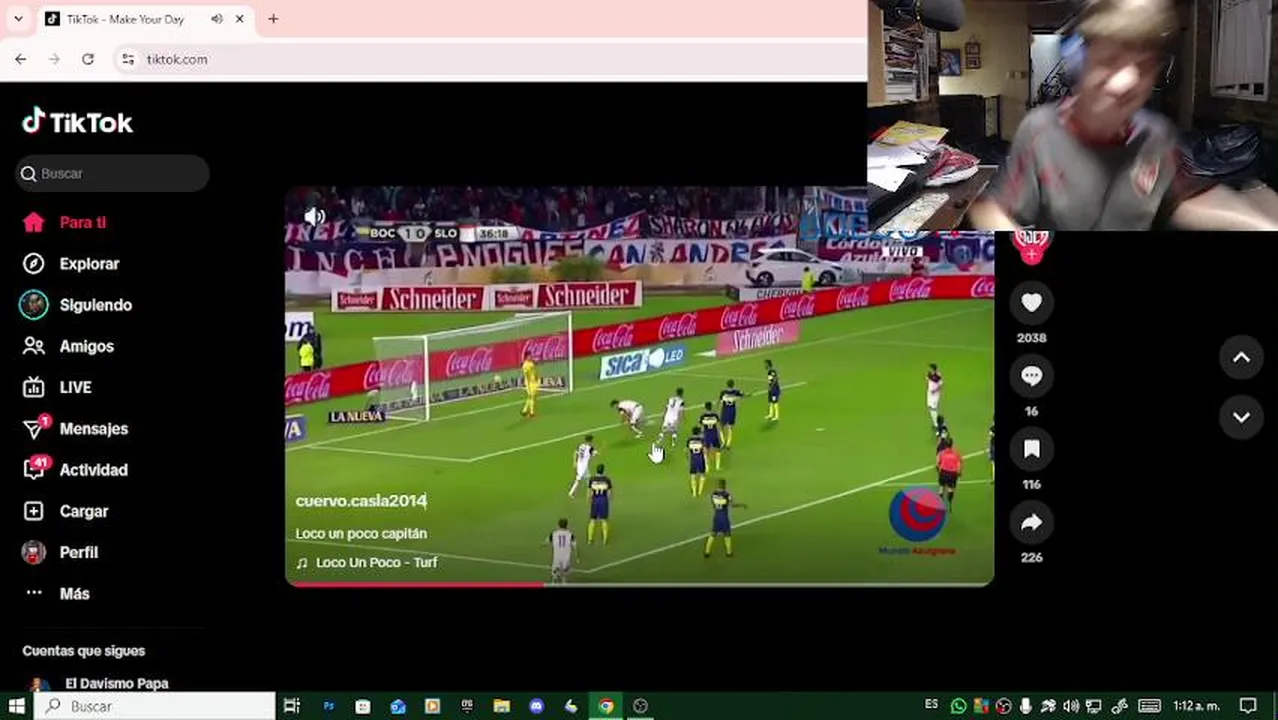Open network status tray icon
The width and height of the screenshot is (1278, 720).
pos(1095,706)
